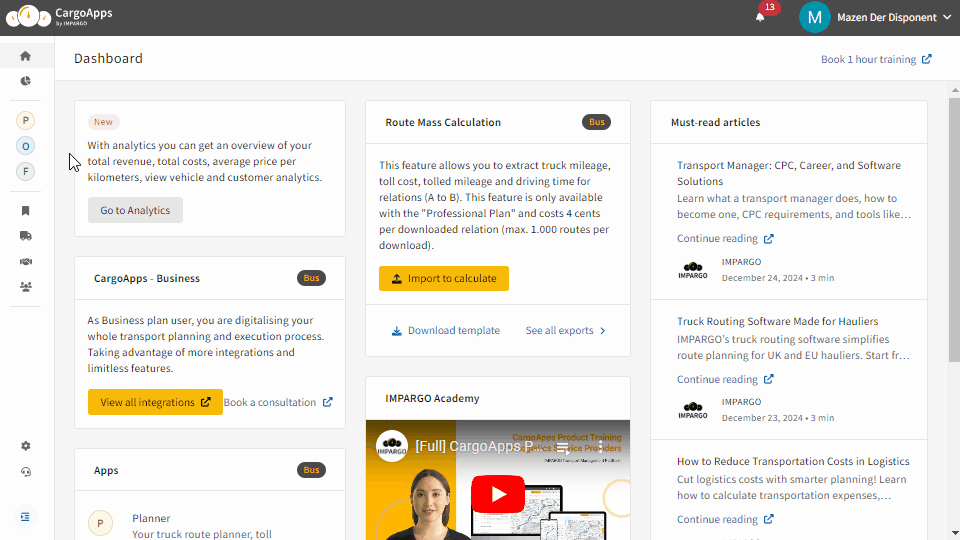Click the scrollbar down arrow

pos(954,533)
